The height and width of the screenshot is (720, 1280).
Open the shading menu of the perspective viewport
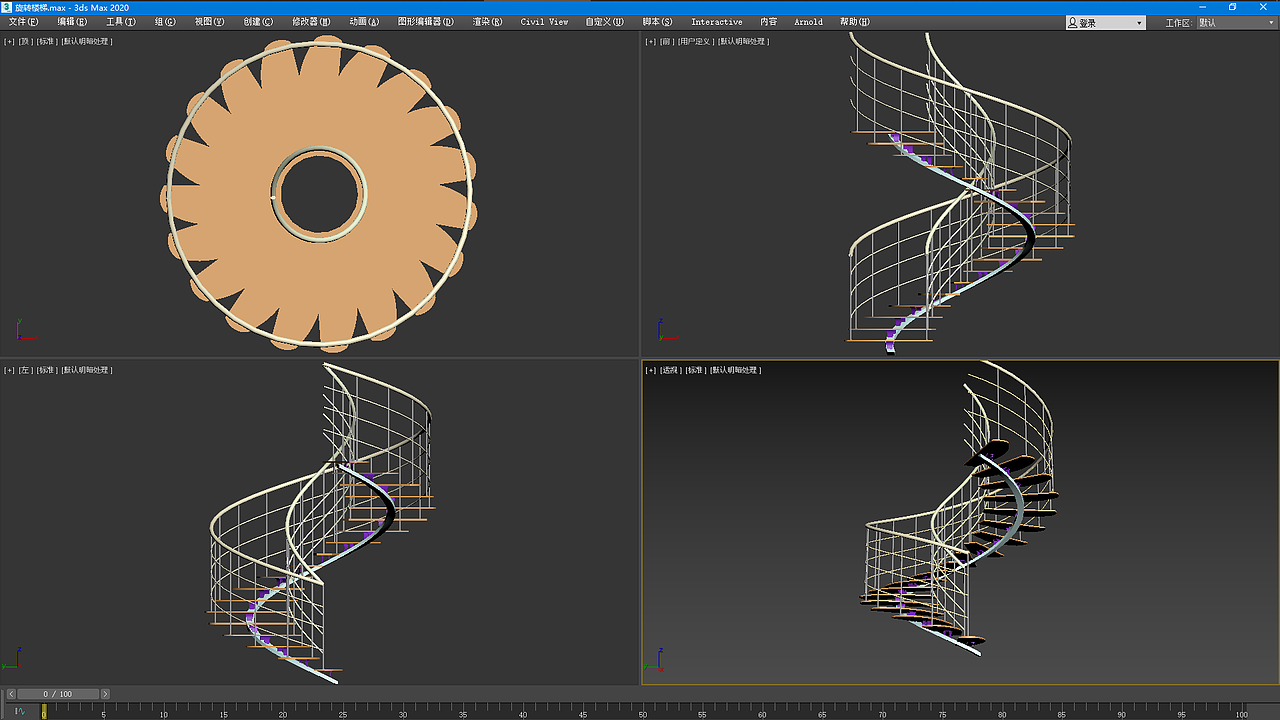pyautogui.click(x=736, y=370)
